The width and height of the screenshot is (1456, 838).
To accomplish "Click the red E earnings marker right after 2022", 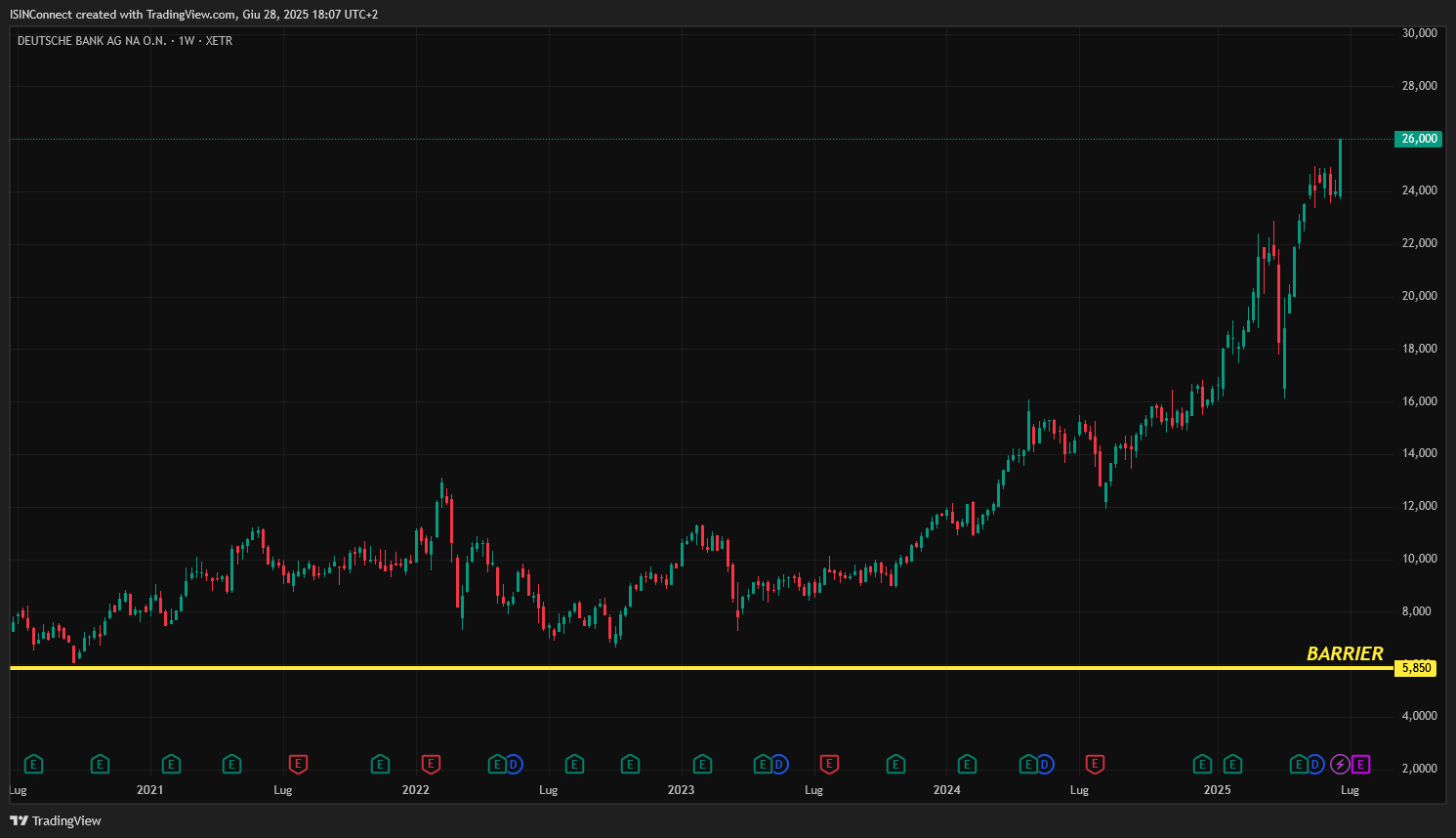I will 431,764.
